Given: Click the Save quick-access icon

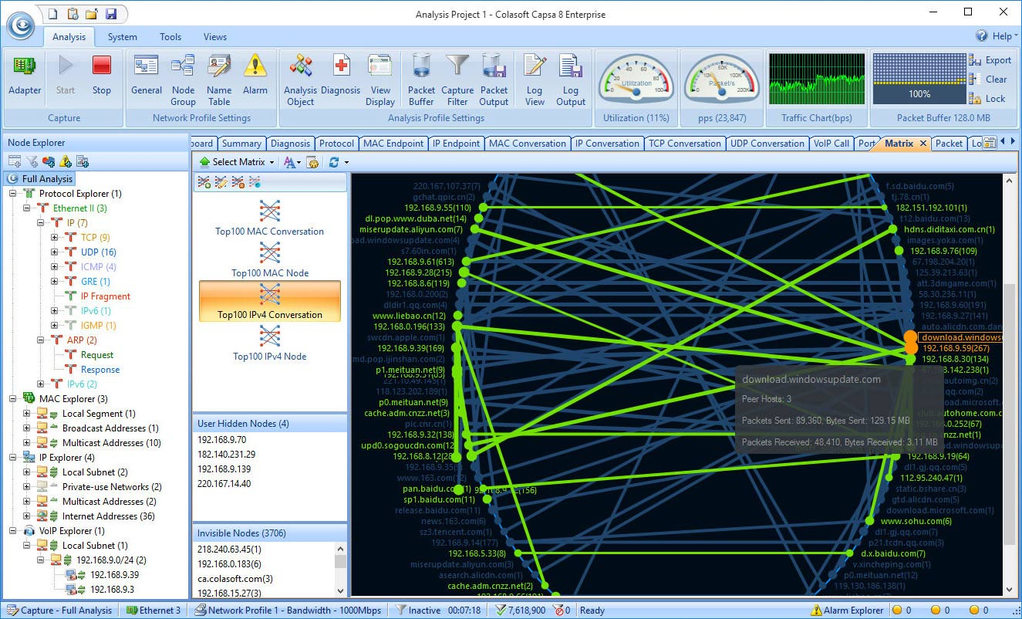Looking at the screenshot, I should [110, 13].
